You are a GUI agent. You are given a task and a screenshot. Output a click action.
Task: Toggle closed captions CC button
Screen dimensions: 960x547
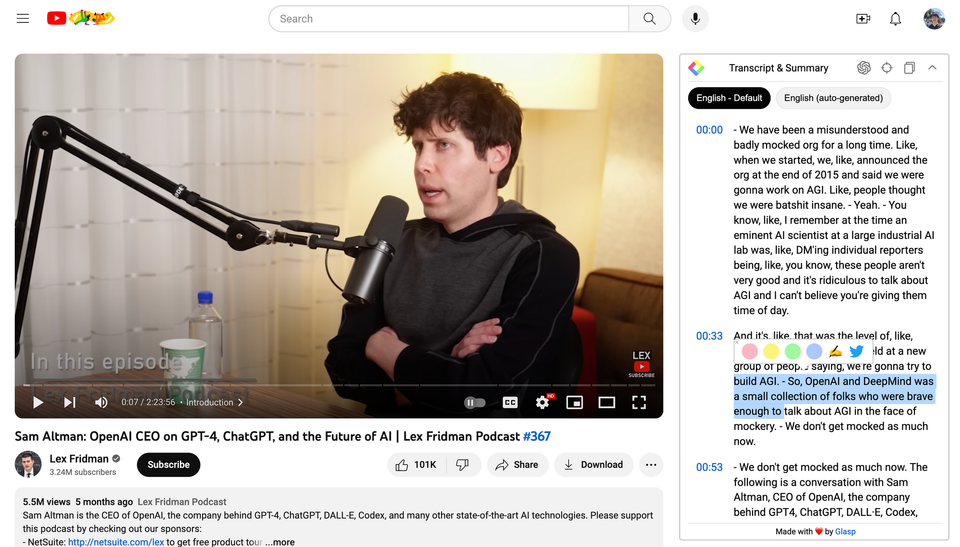pyautogui.click(x=509, y=402)
